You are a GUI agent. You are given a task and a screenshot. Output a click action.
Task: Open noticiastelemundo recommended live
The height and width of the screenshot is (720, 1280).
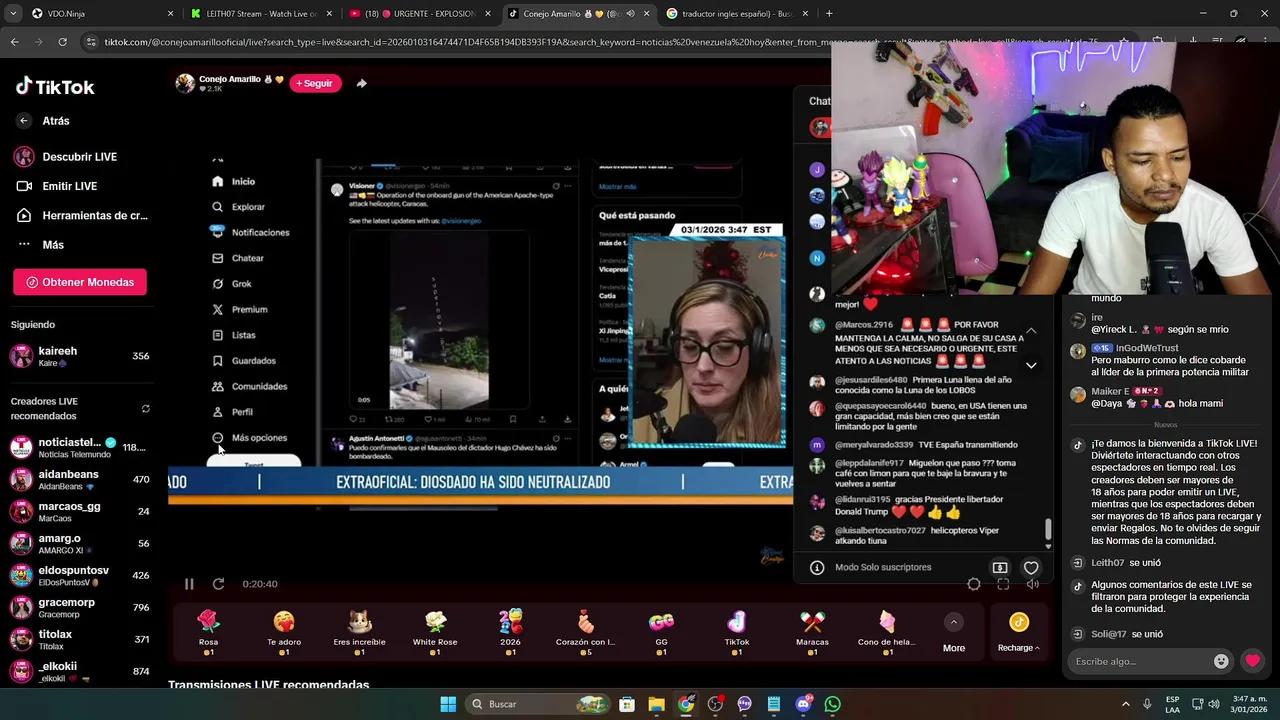pyautogui.click(x=80, y=447)
